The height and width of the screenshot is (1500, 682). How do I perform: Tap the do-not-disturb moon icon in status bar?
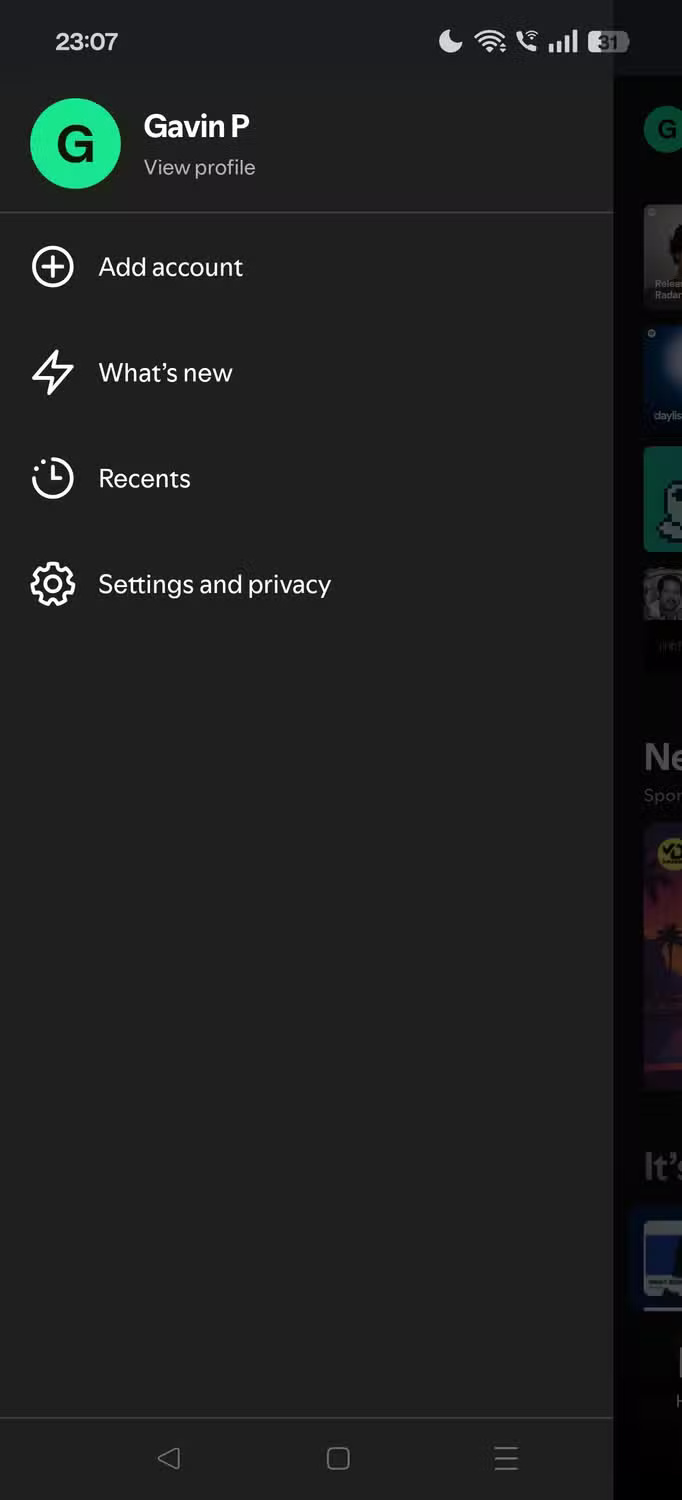[x=449, y=41]
